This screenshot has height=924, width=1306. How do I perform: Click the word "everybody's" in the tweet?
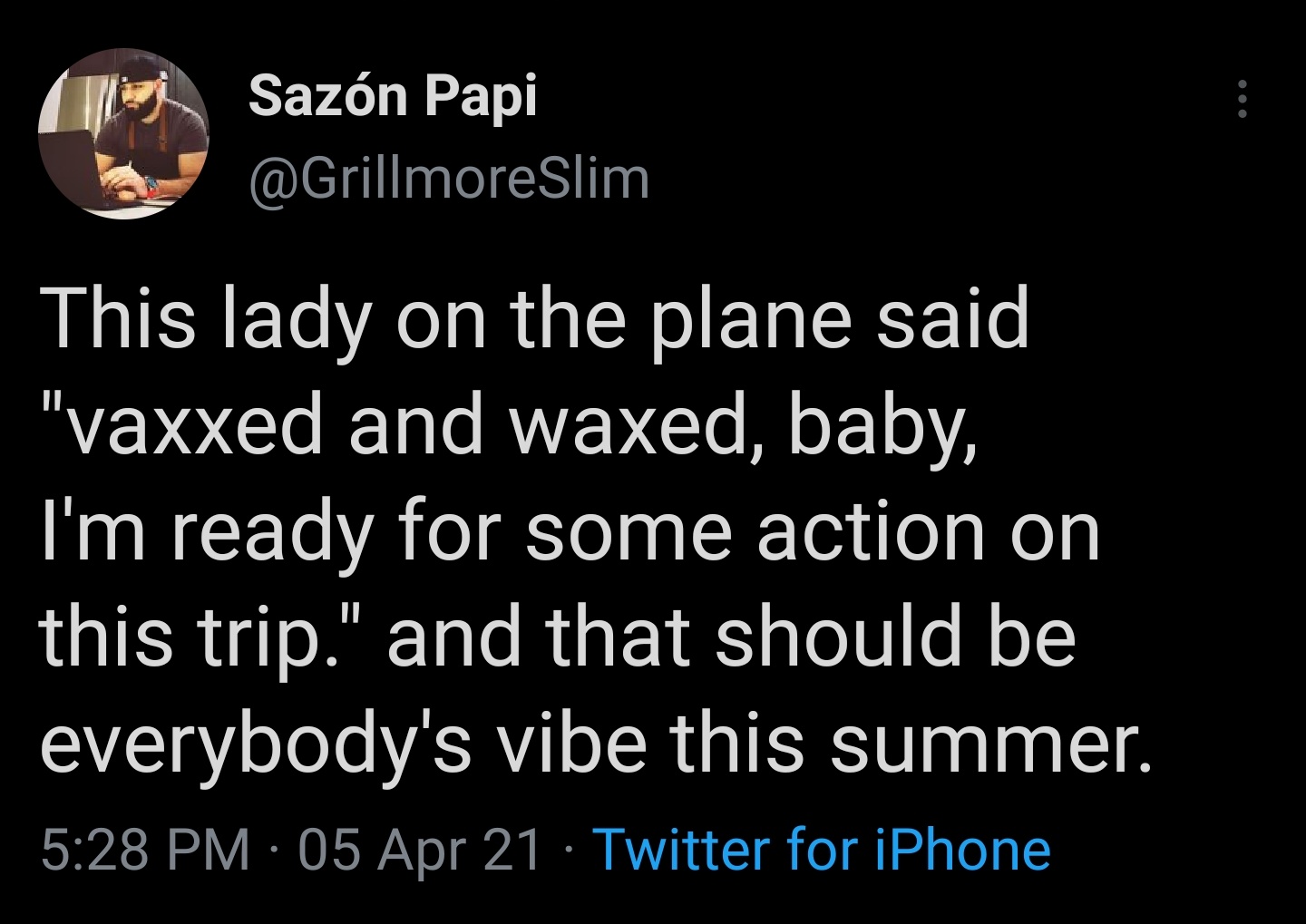[256, 744]
